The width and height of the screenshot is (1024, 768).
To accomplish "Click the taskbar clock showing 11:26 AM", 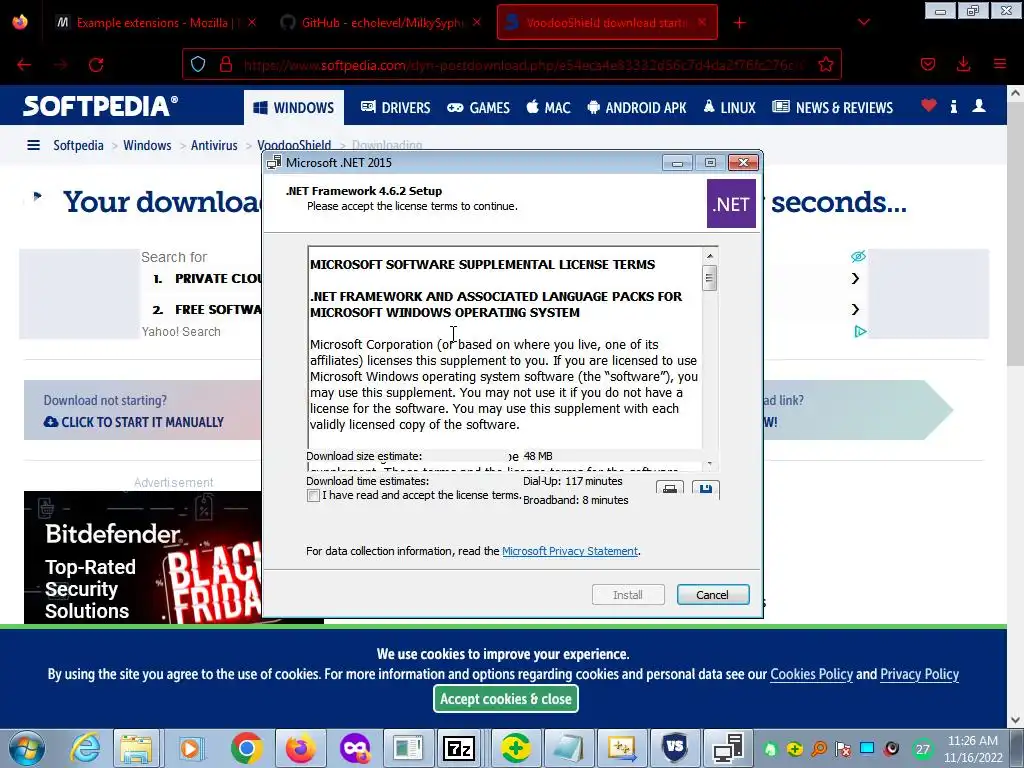I will coord(972,748).
